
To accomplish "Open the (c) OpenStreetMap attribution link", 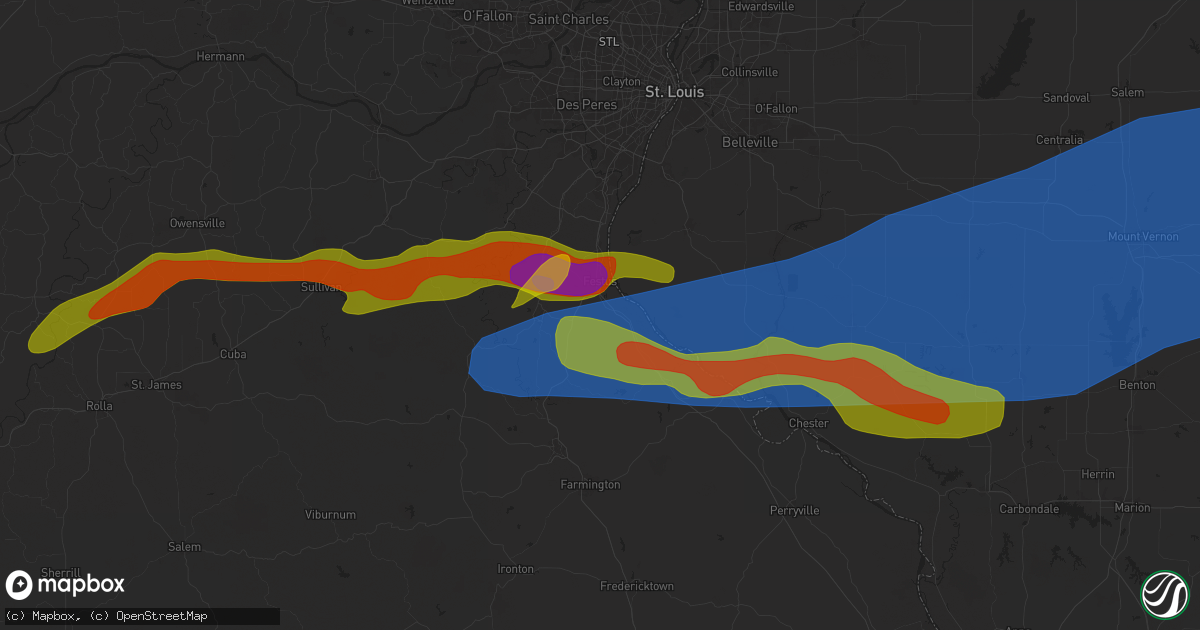I will point(149,616).
